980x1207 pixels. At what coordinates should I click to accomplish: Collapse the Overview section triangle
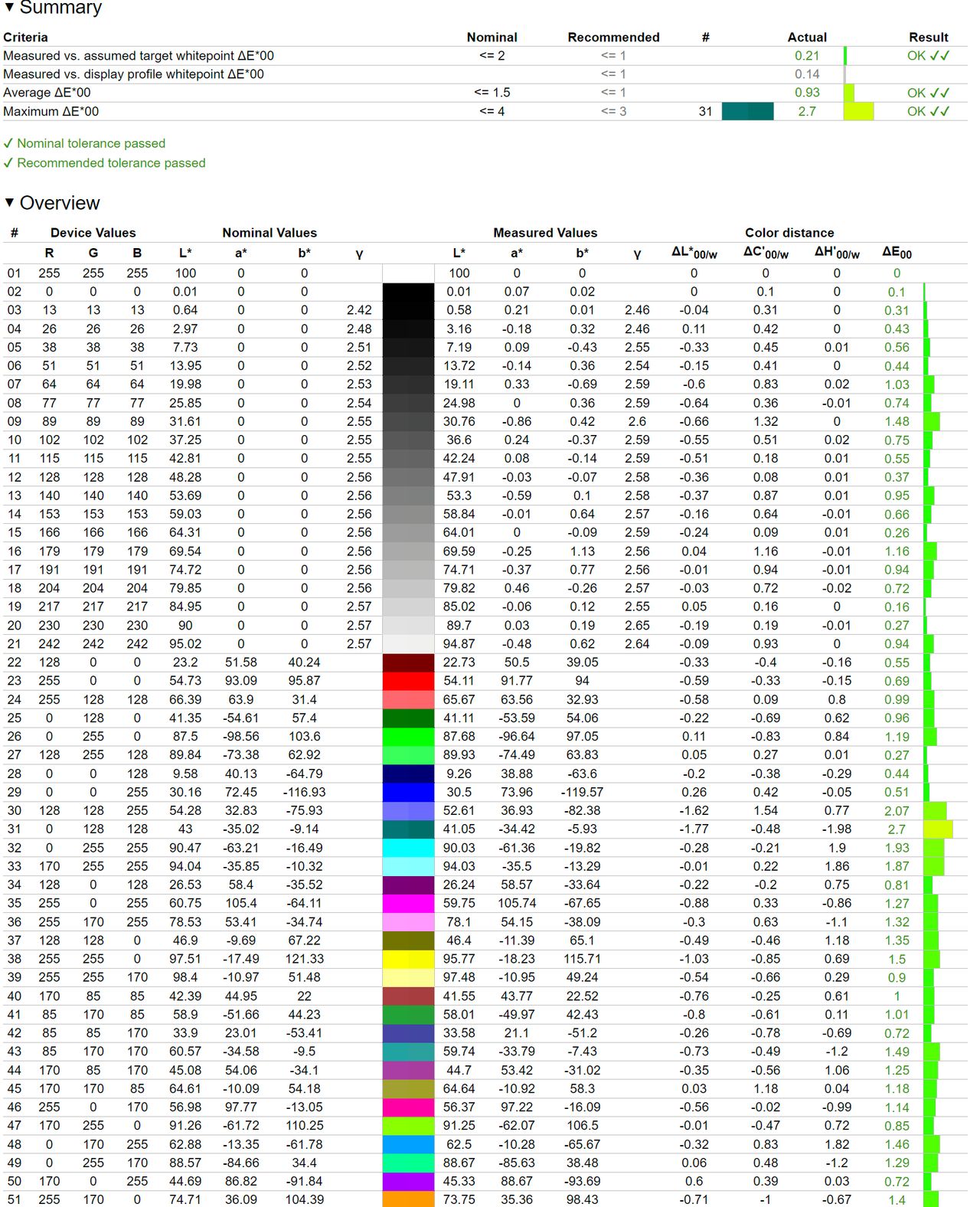point(9,203)
